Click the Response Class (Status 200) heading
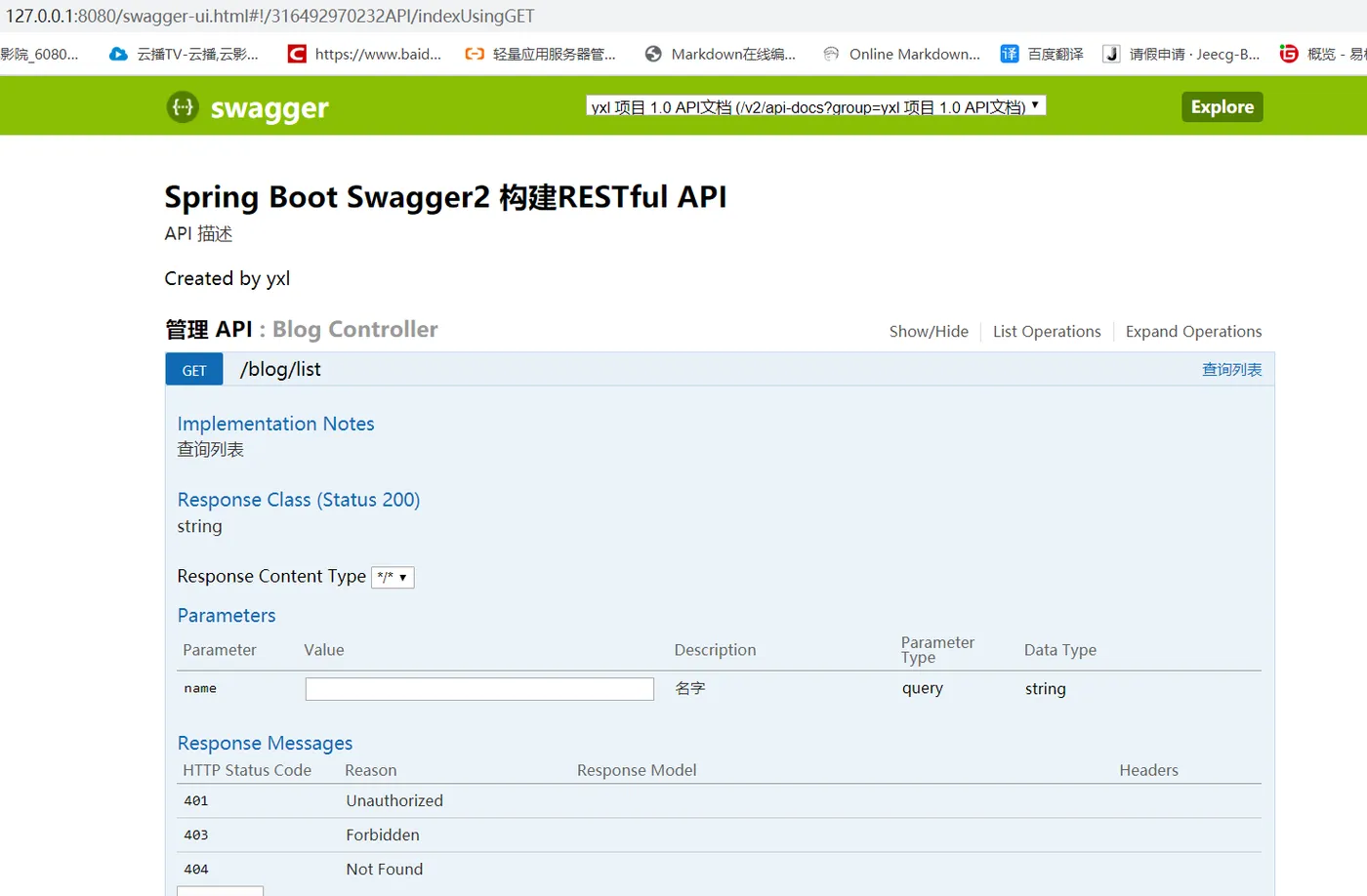Screen dimensions: 1367x896 [x=299, y=500]
